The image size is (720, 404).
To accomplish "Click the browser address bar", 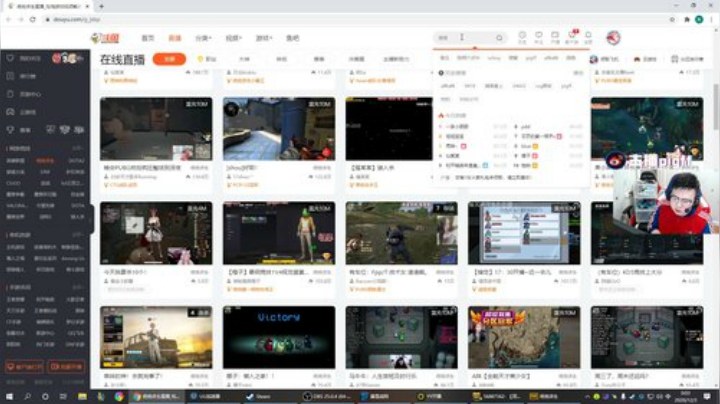I will tap(358, 19).
